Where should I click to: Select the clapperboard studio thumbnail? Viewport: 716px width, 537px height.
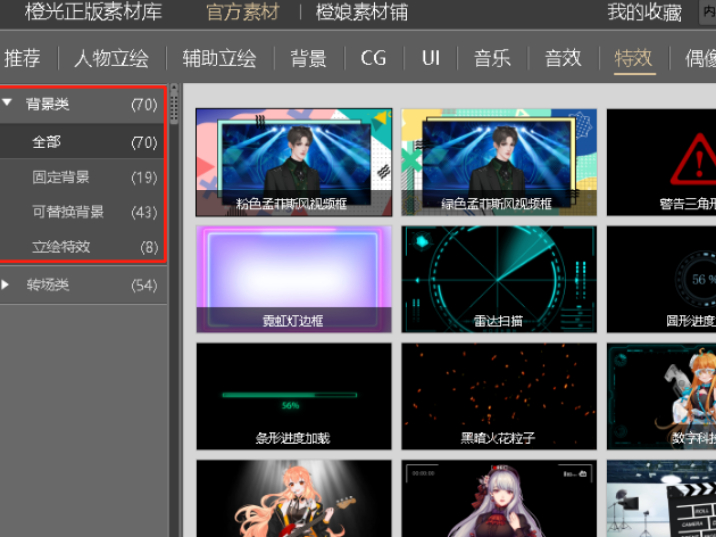tap(661, 499)
